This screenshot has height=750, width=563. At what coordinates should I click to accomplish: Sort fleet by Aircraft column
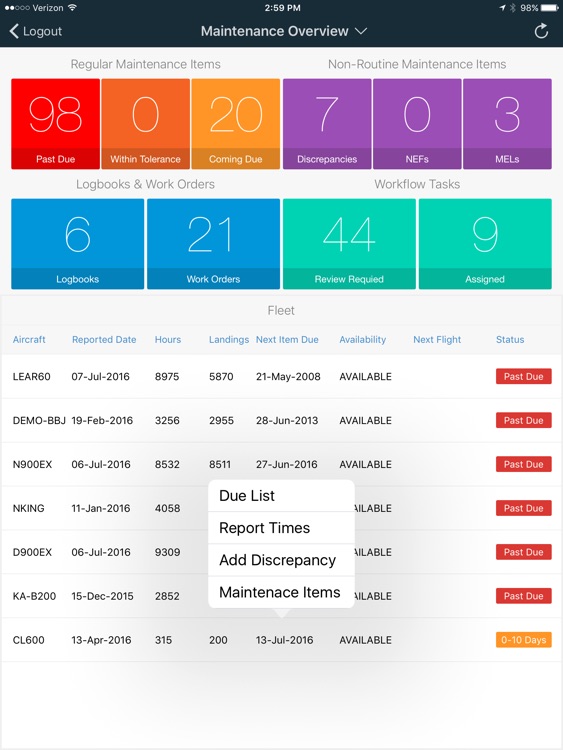tap(29, 340)
